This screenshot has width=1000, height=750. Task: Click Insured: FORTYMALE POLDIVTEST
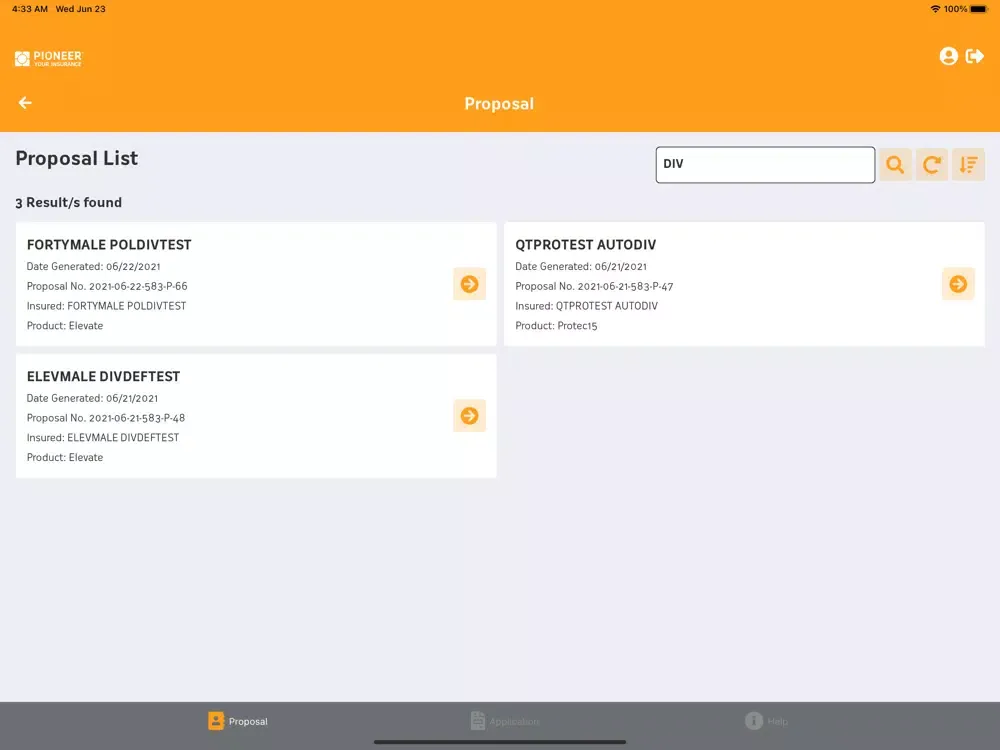[x=107, y=306]
